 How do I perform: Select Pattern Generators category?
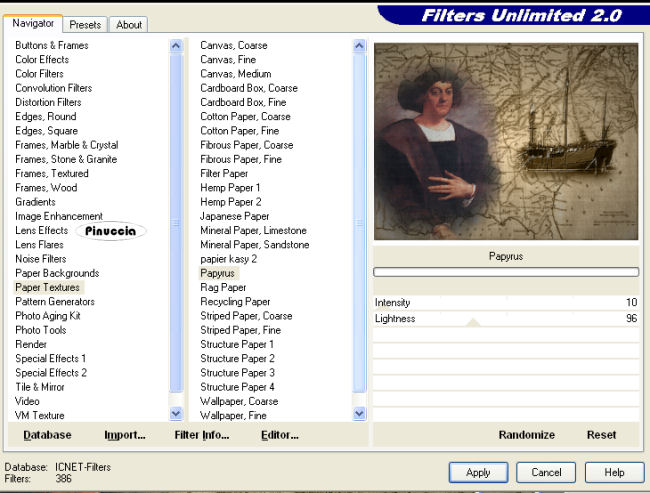click(x=55, y=301)
